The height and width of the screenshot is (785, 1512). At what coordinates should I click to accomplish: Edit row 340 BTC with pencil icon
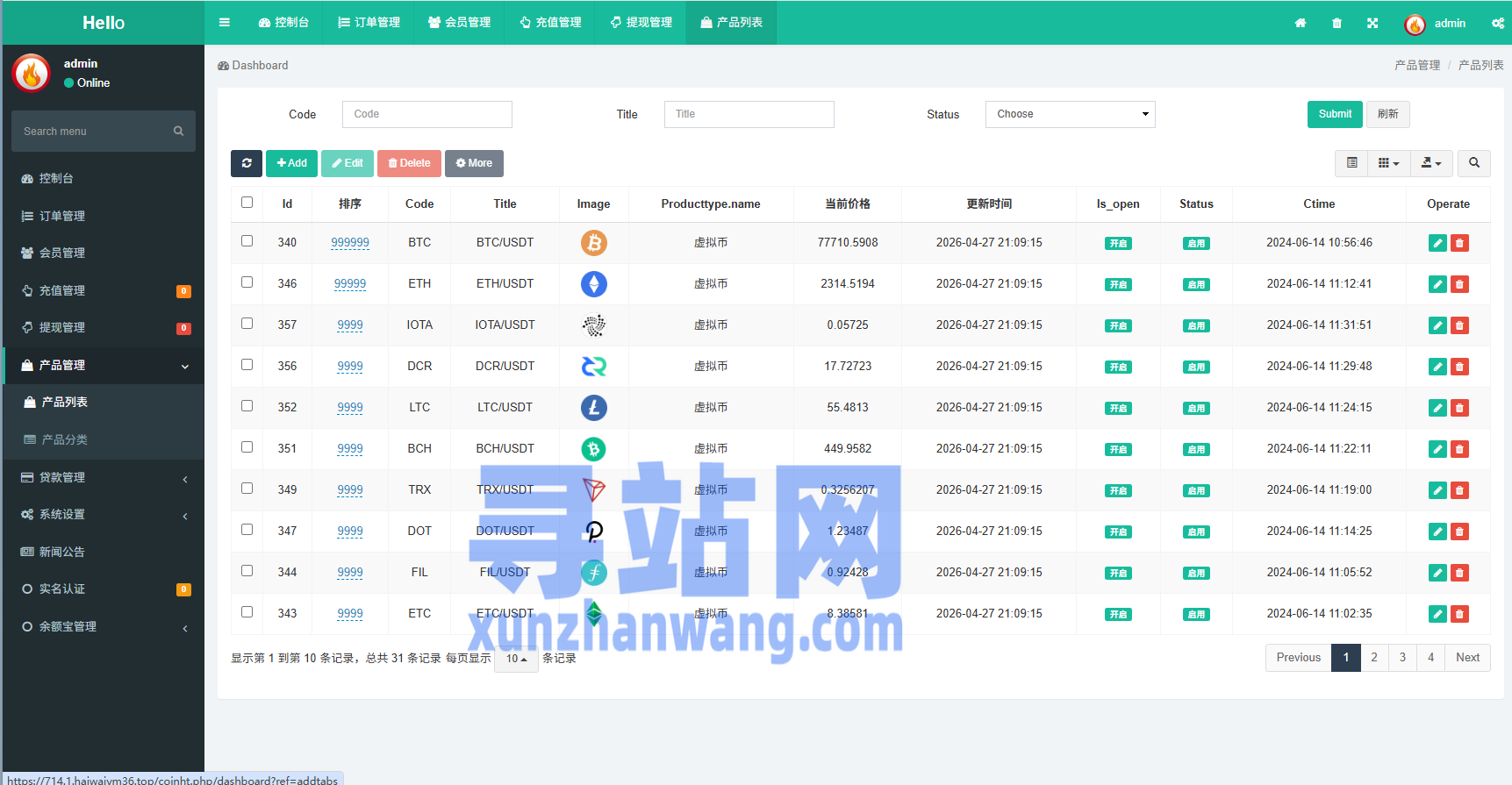1437,243
